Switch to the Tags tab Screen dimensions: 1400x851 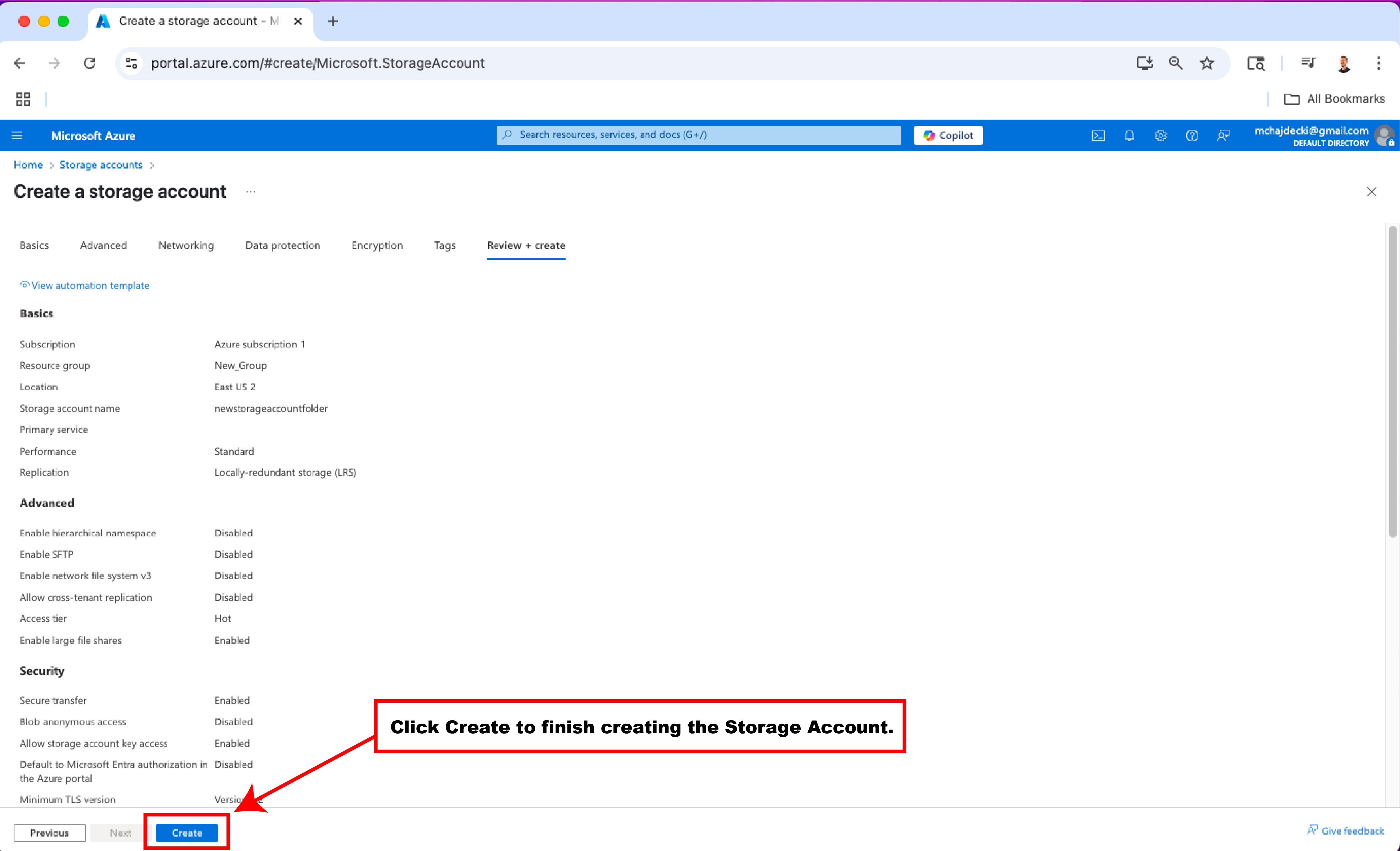point(445,245)
